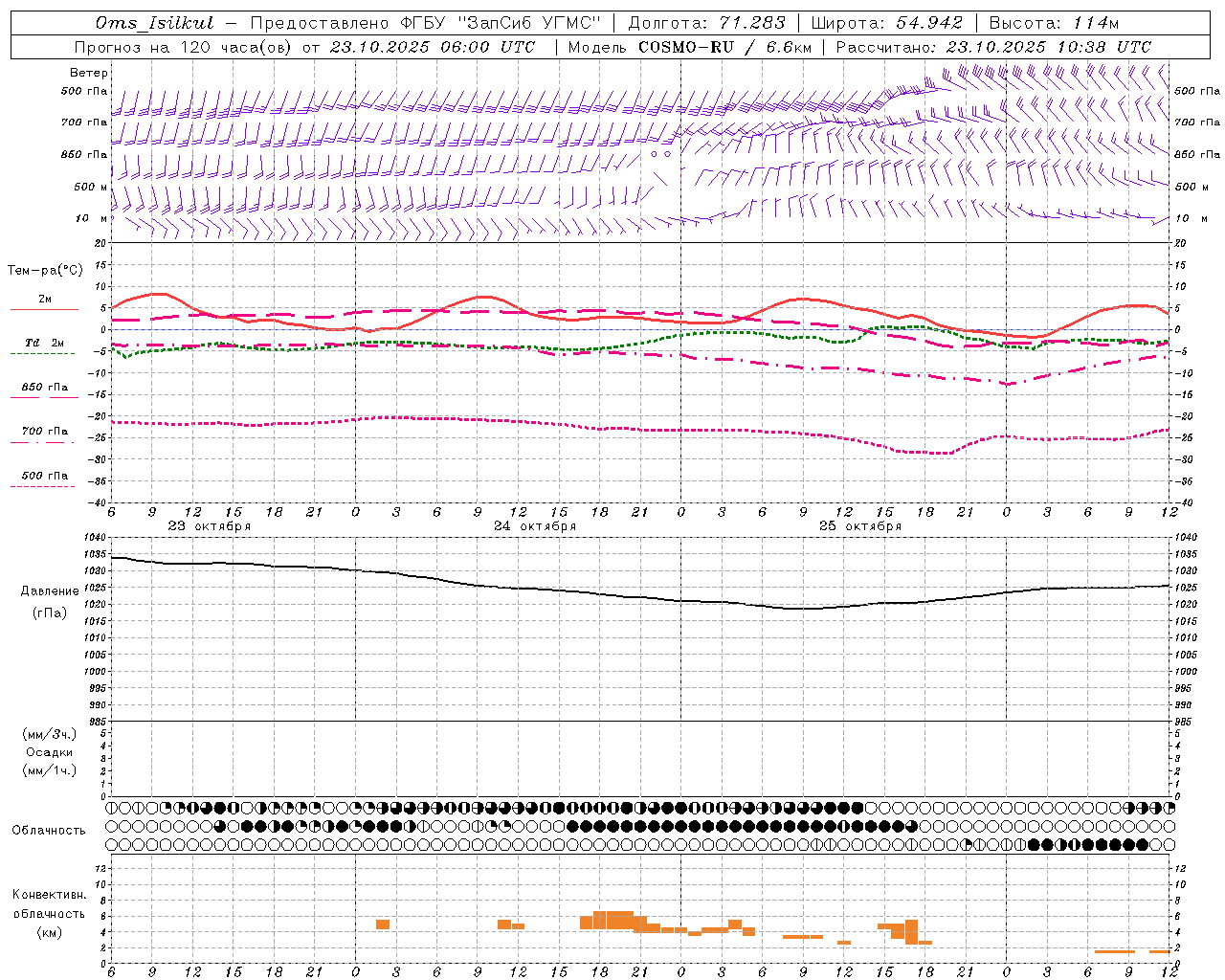Click the "(гПа)" unit under Давление
This screenshot has width=1225, height=980.
(50, 613)
